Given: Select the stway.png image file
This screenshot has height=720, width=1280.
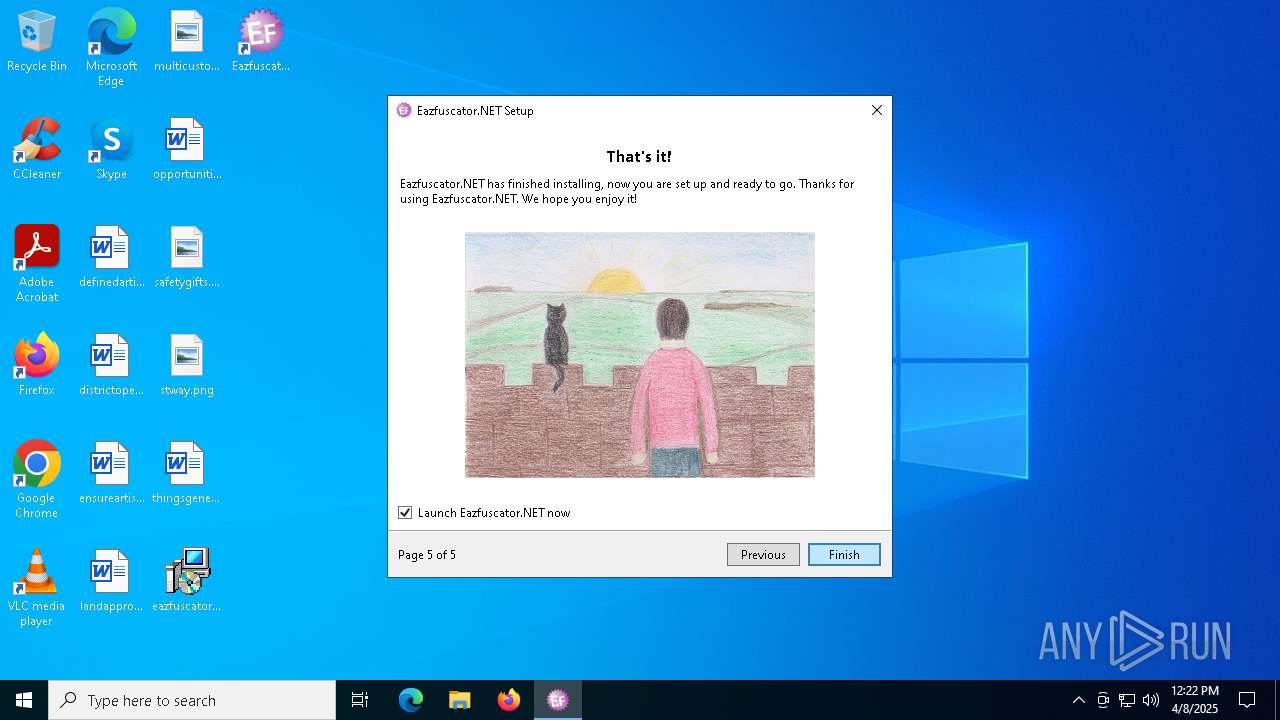Looking at the screenshot, I should point(186,365).
